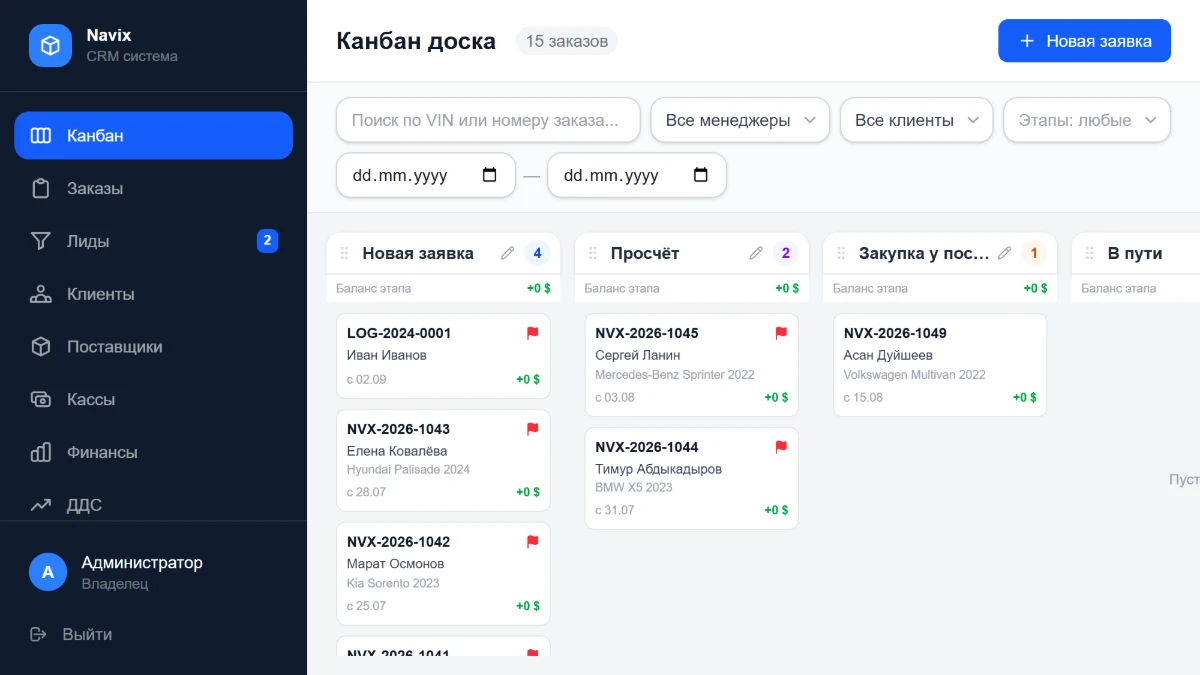Open order card NVX-2026-1049
The width and height of the screenshot is (1200, 675).
pyautogui.click(x=940, y=365)
